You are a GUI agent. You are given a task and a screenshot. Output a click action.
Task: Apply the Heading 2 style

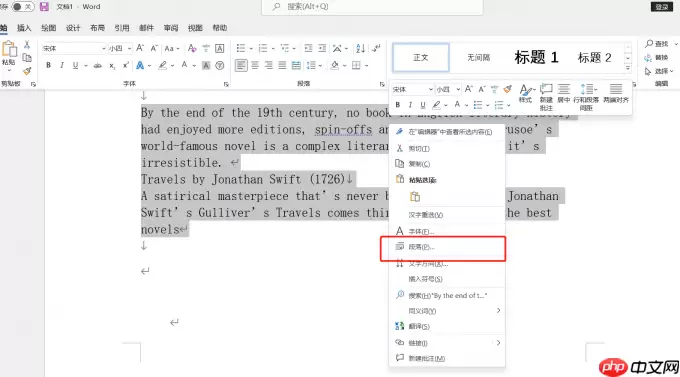594,57
